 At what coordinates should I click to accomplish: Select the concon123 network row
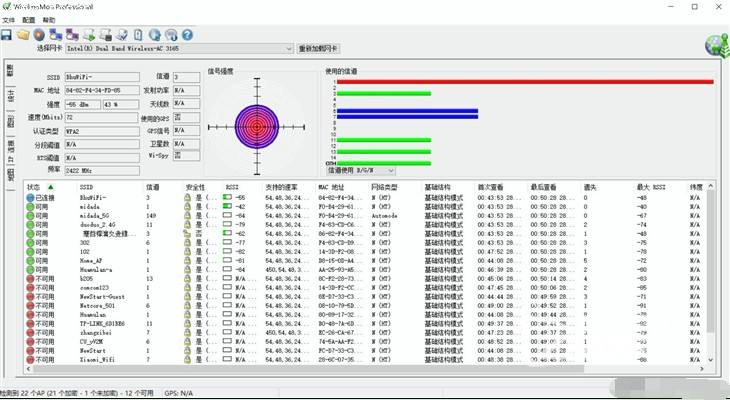pyautogui.click(x=365, y=288)
